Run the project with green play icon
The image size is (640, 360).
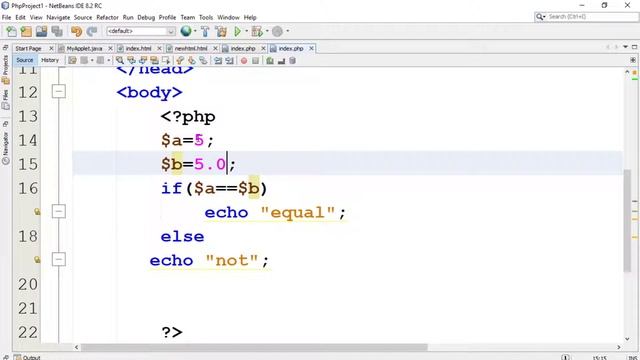tap(237, 31)
